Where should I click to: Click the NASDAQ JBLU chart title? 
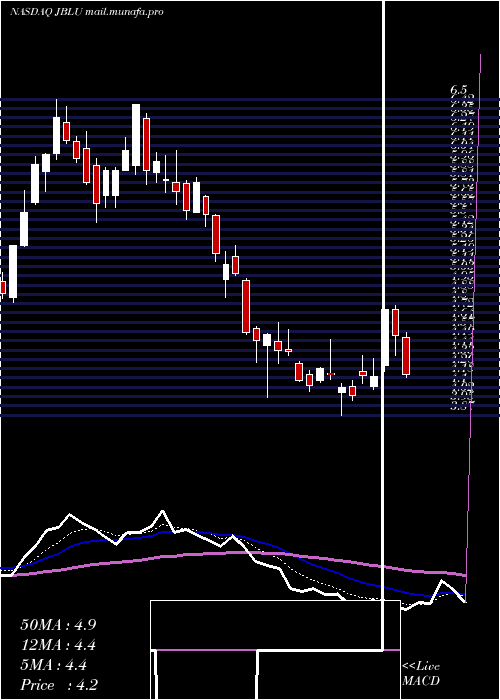87,12
